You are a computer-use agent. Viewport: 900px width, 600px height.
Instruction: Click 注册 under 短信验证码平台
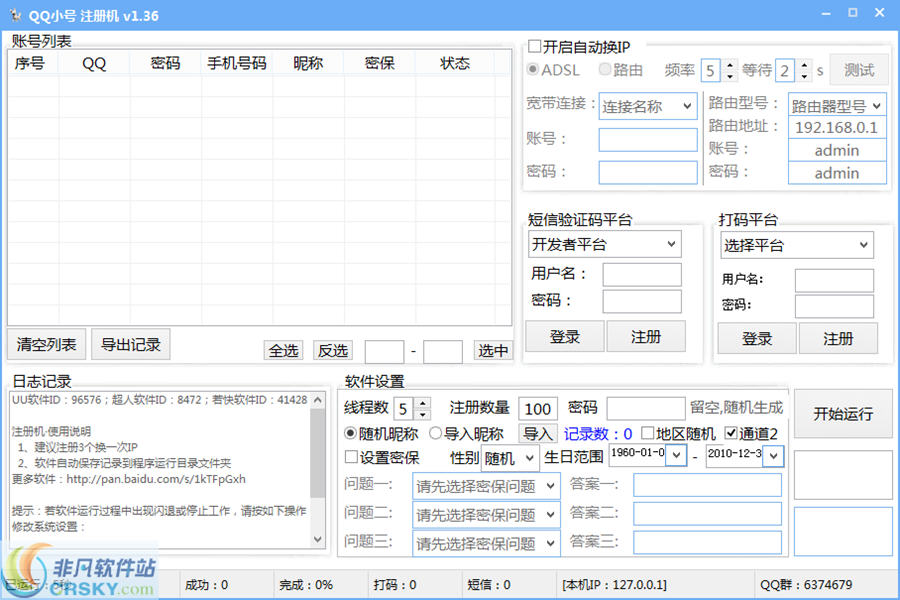tap(646, 336)
